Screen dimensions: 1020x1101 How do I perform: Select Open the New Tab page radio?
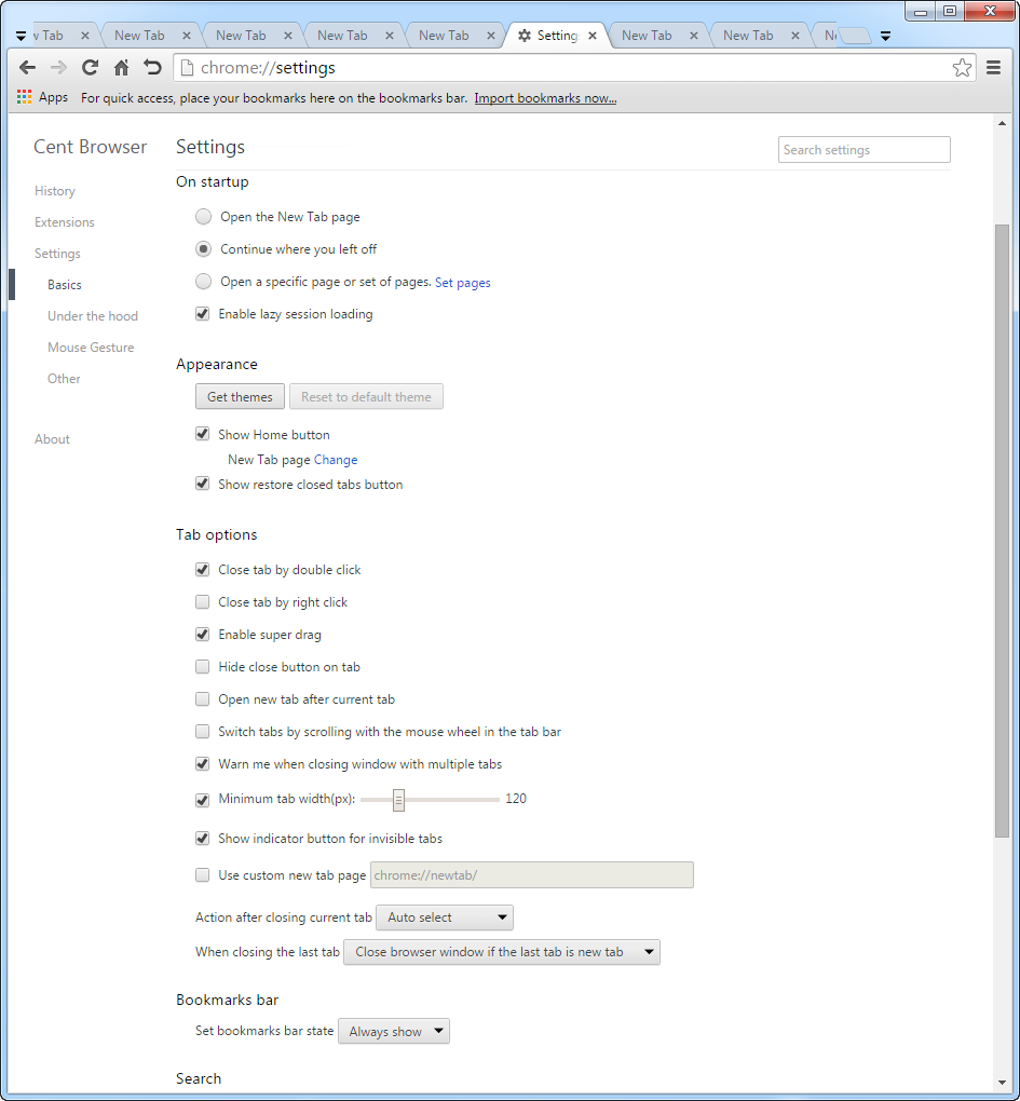pyautogui.click(x=204, y=216)
